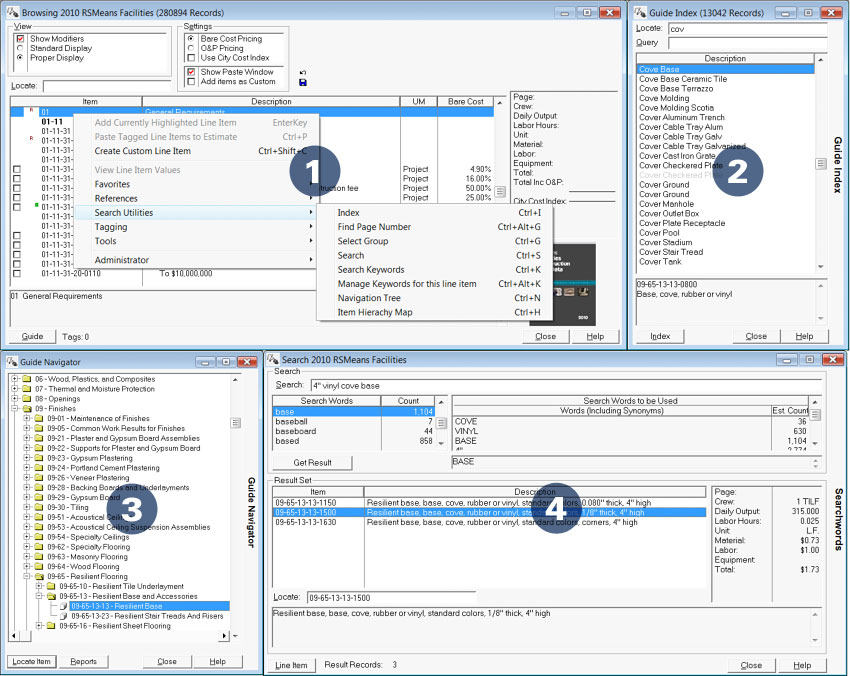
Task: Click the undo arrow icon beside Show Paste Window
Action: [x=302, y=73]
